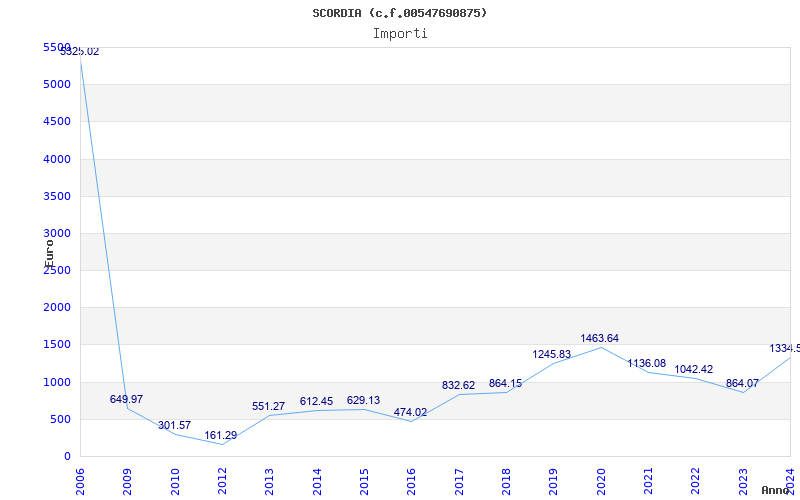Click the Euro axis title
The height and width of the screenshot is (500, 800).
pos(49,253)
